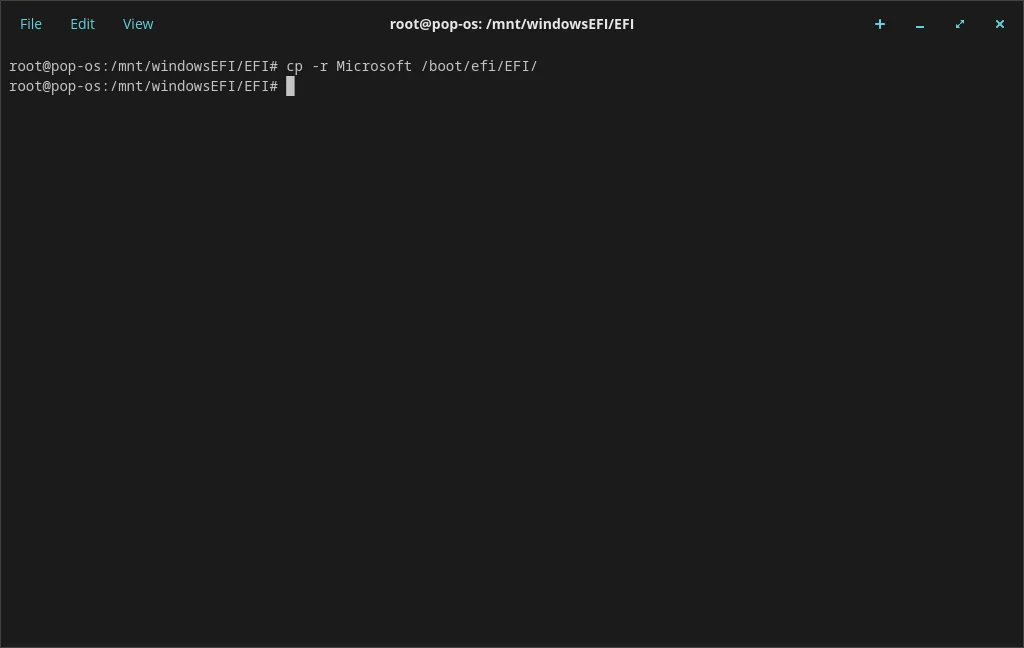1024x648 pixels.
Task: Open the View menu
Action: pyautogui.click(x=138, y=24)
